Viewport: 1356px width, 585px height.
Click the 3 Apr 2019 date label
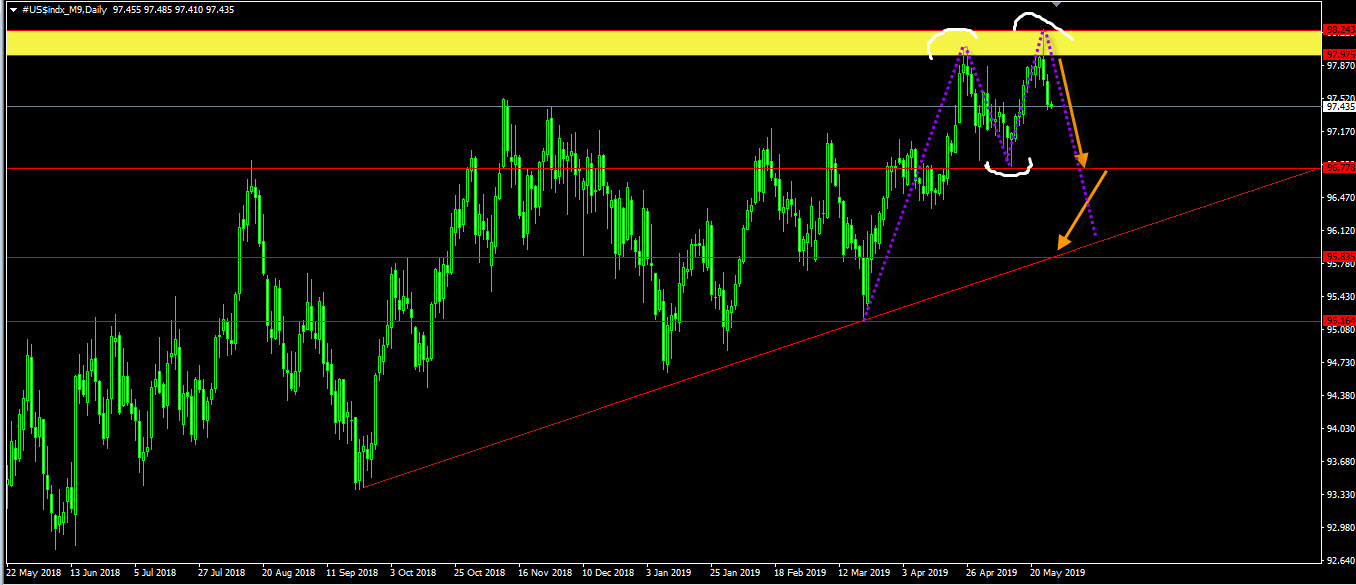pos(925,574)
